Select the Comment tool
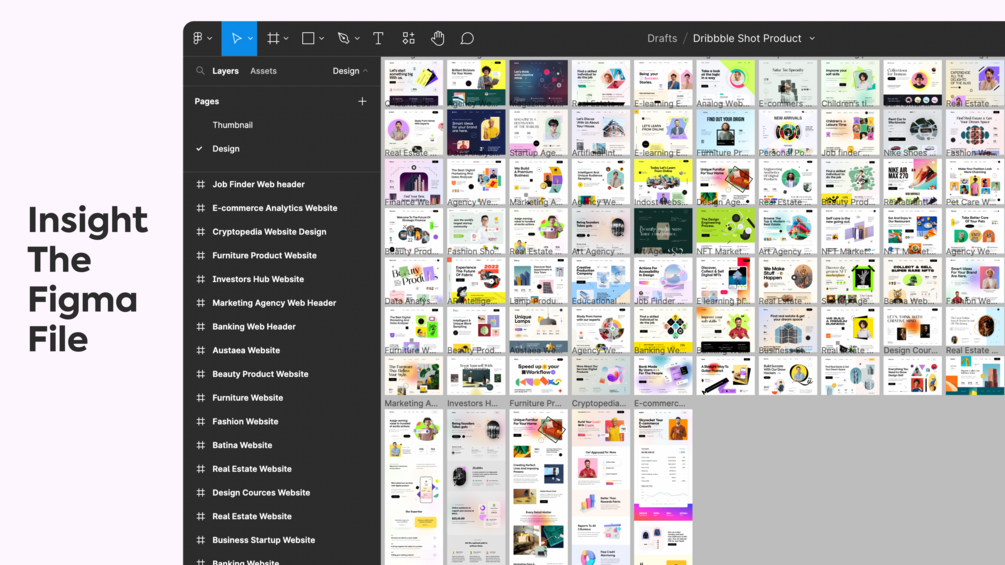This screenshot has height=565, width=1005. coord(467,38)
